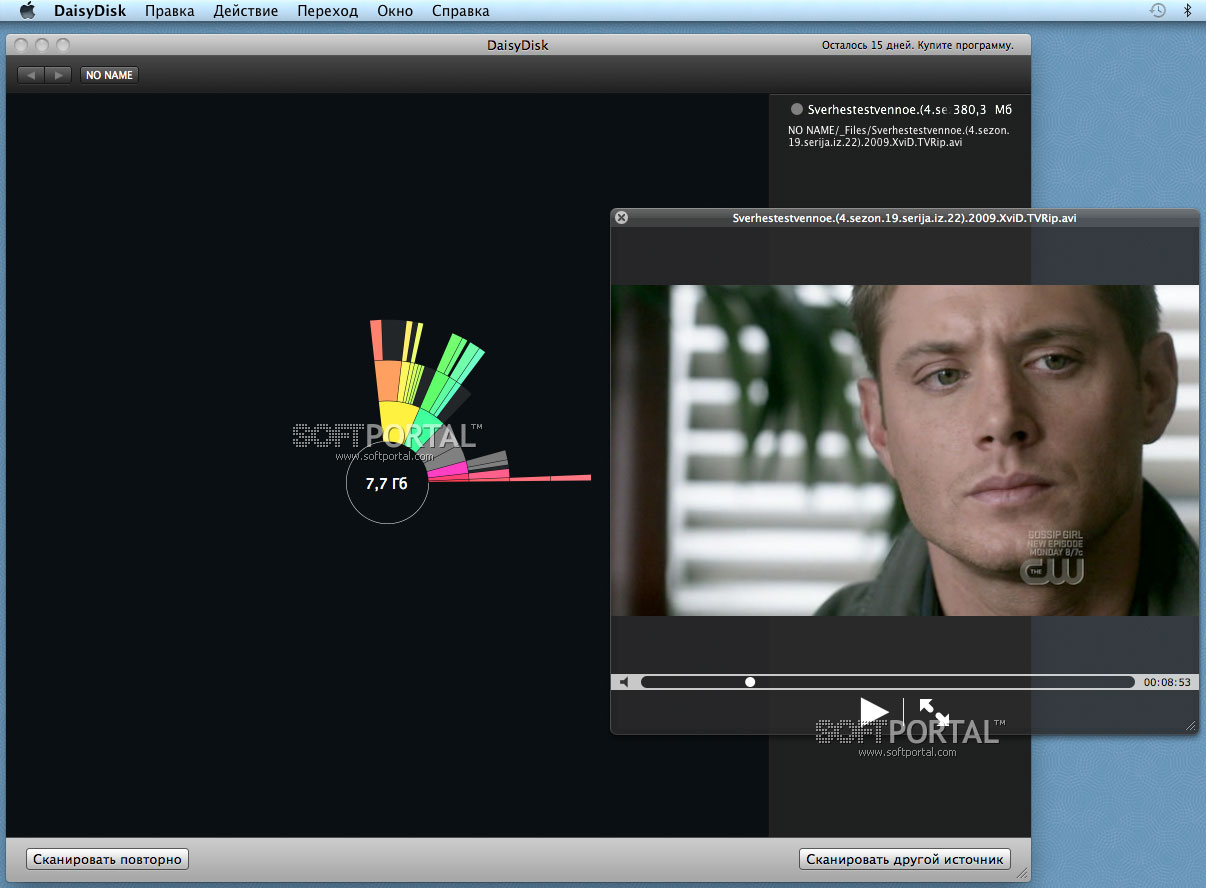Play the video preview
The image size is (1206, 888).
(x=874, y=711)
